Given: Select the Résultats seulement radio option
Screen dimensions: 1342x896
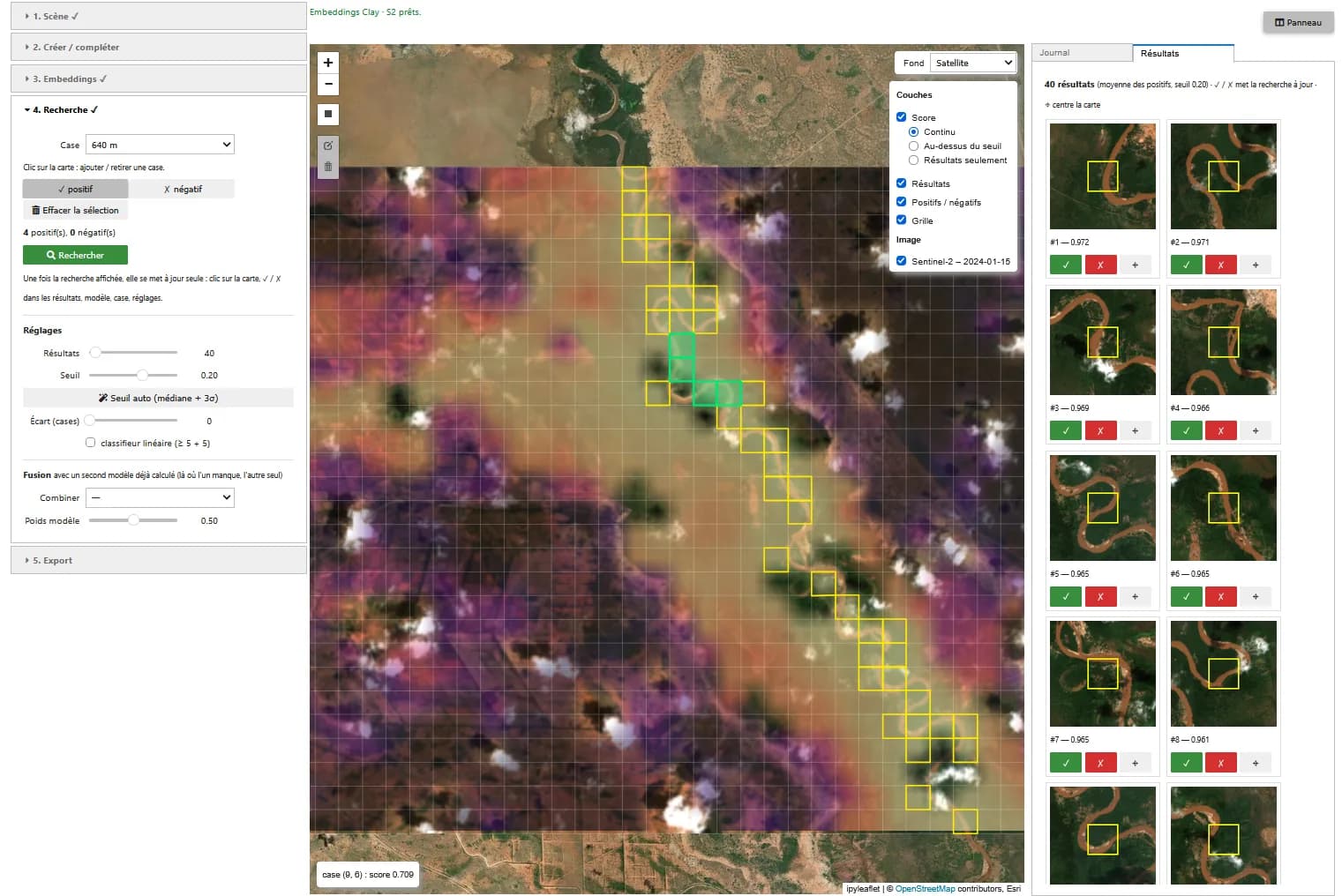Looking at the screenshot, I should [913, 160].
